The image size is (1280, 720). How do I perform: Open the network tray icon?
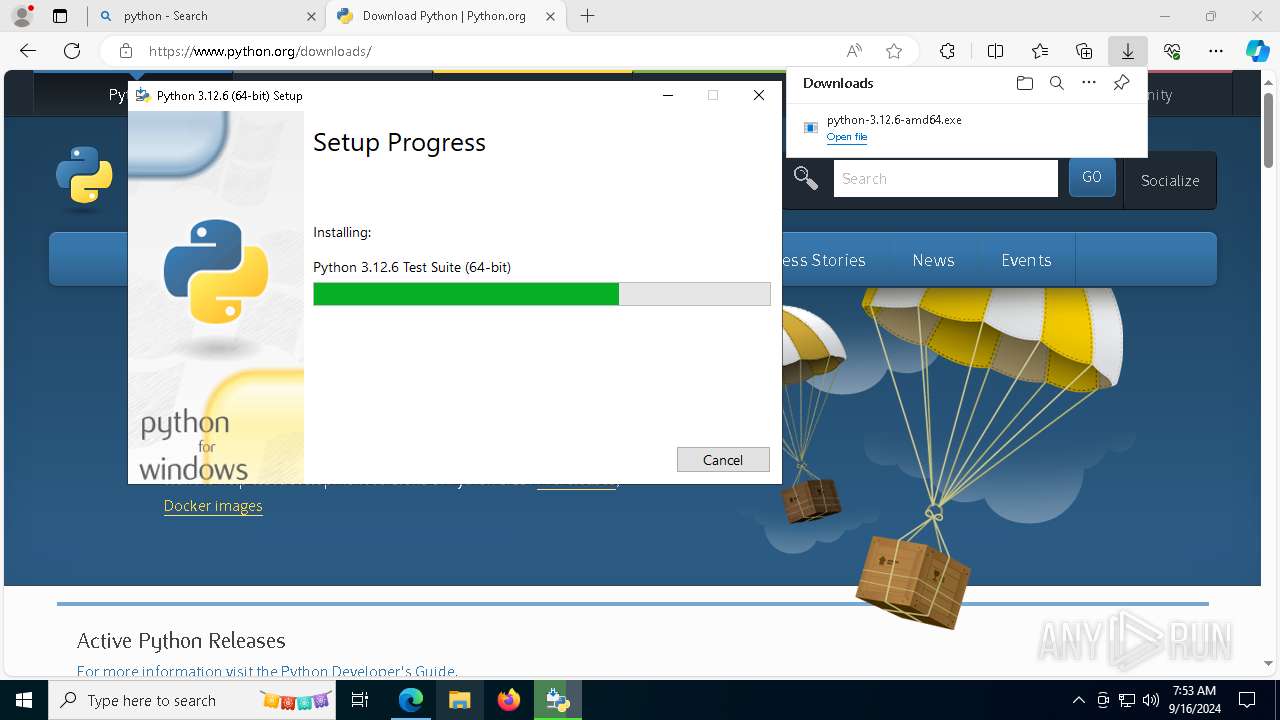click(1127, 700)
